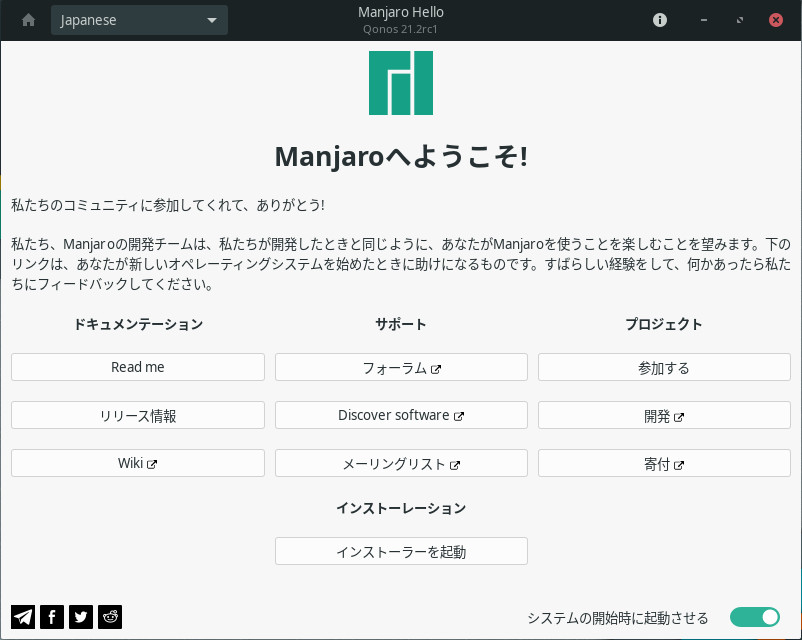Open the メーリングリスト link

point(401,463)
